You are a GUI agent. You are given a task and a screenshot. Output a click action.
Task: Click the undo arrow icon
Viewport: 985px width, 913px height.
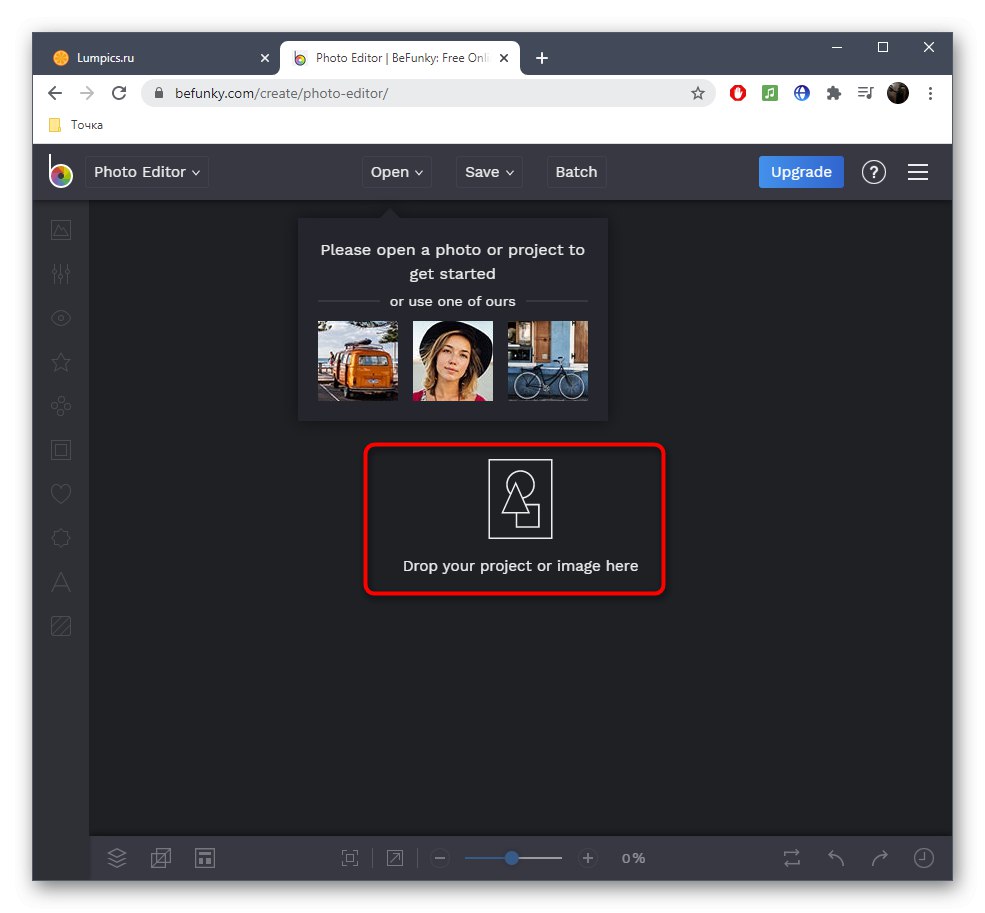coord(836,858)
